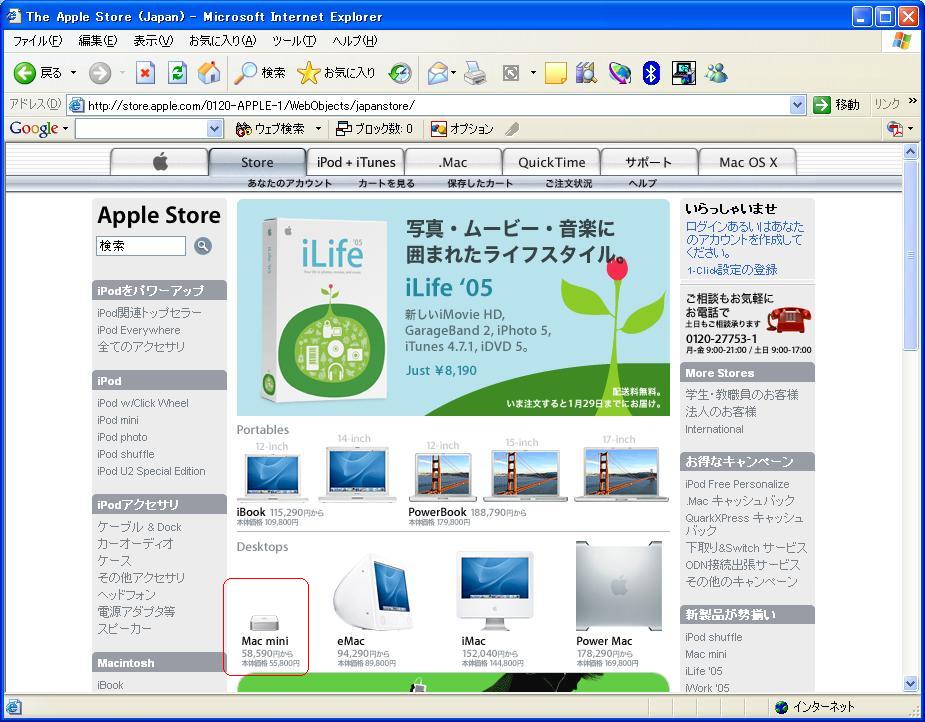Open the iPod U2 Special Edition link
The width and height of the screenshot is (925, 722).
pos(151,471)
